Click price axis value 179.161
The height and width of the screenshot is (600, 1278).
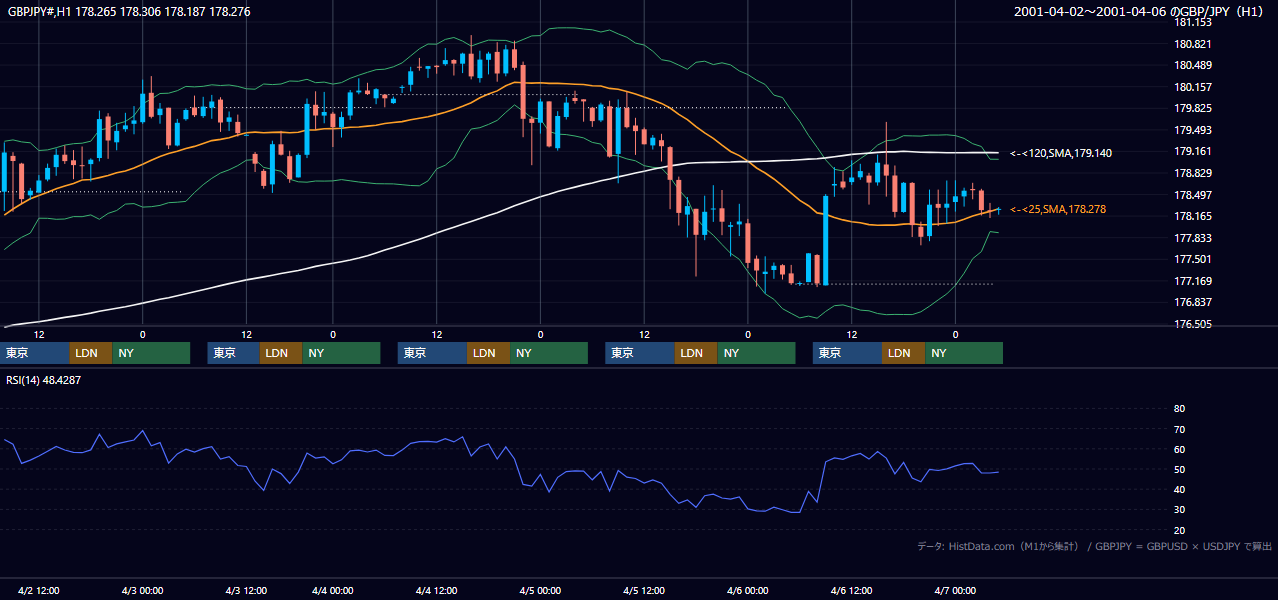tap(1191, 151)
